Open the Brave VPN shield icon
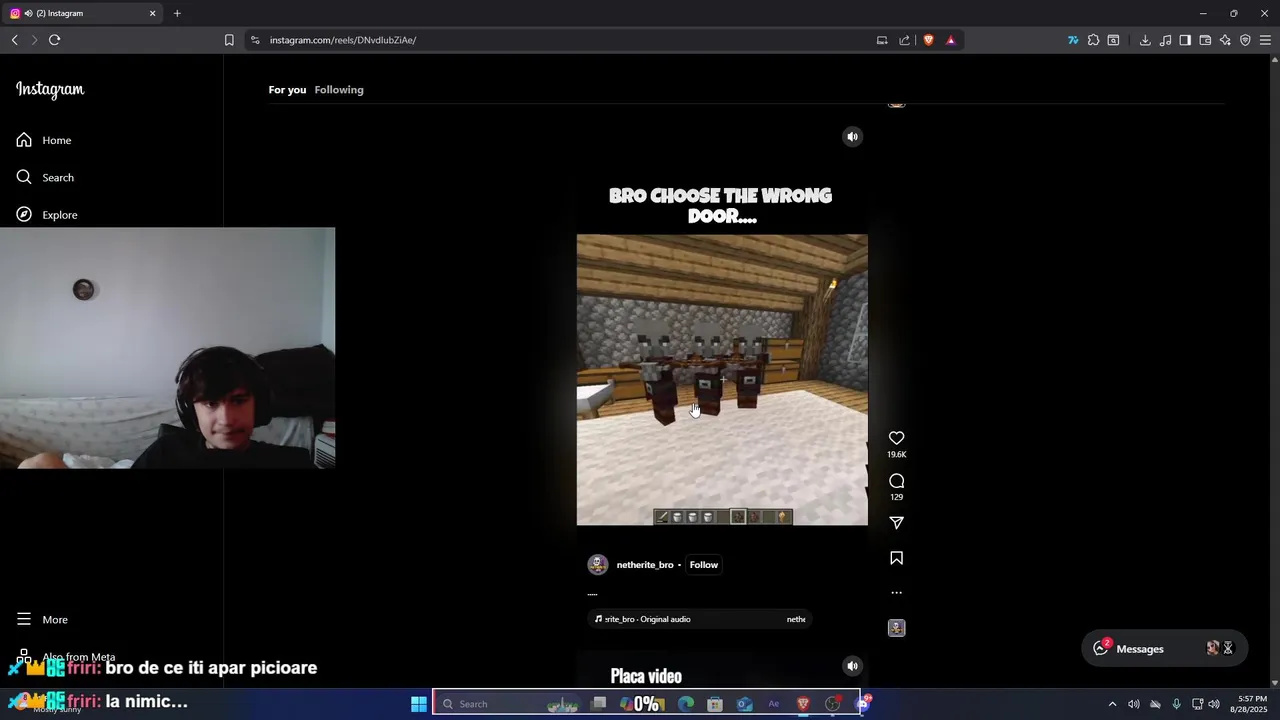Viewport: 1280px width, 720px height. [x=1245, y=40]
